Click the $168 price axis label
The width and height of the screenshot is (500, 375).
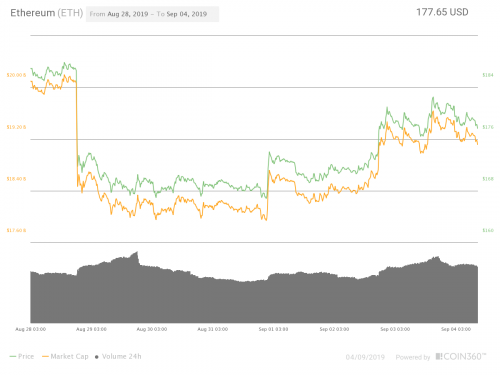488,179
